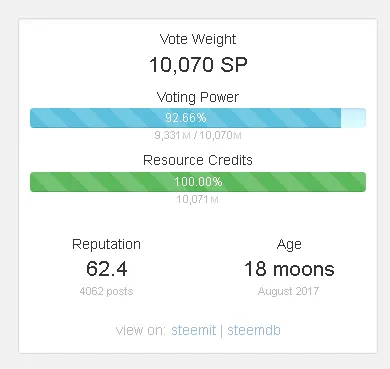Click the 10,070 SP vote weight value
This screenshot has width=390, height=369.
[x=198, y=64]
